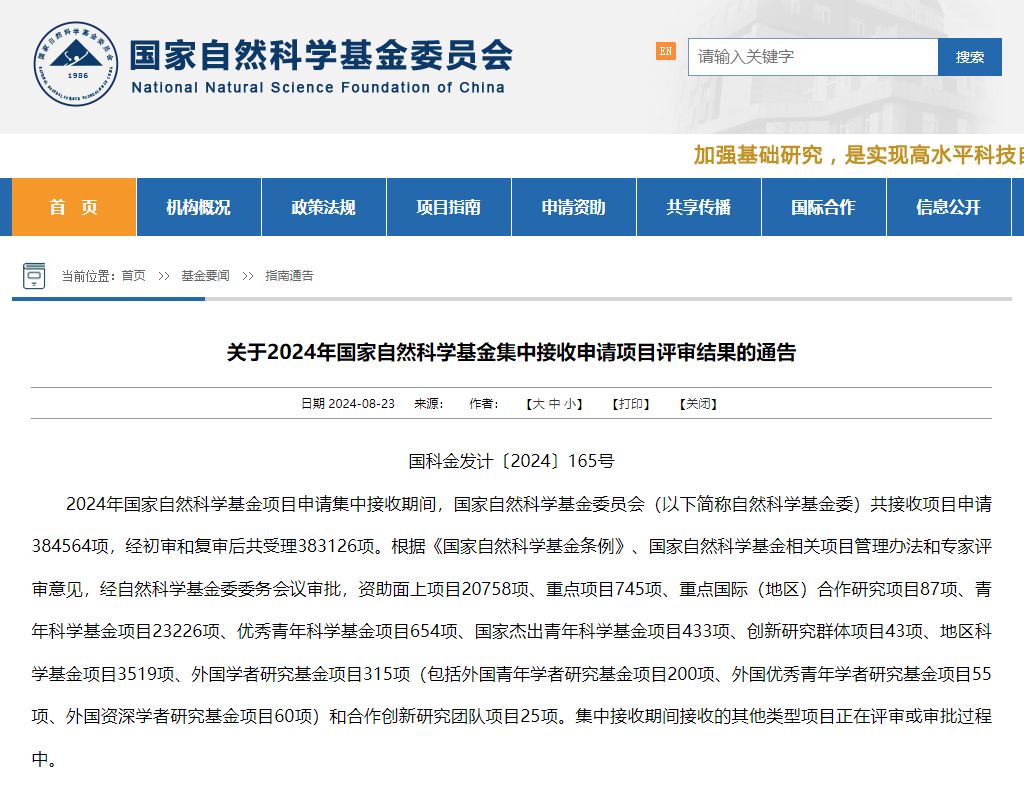Open the 机构概况 section
The height and width of the screenshot is (788, 1024).
(198, 206)
